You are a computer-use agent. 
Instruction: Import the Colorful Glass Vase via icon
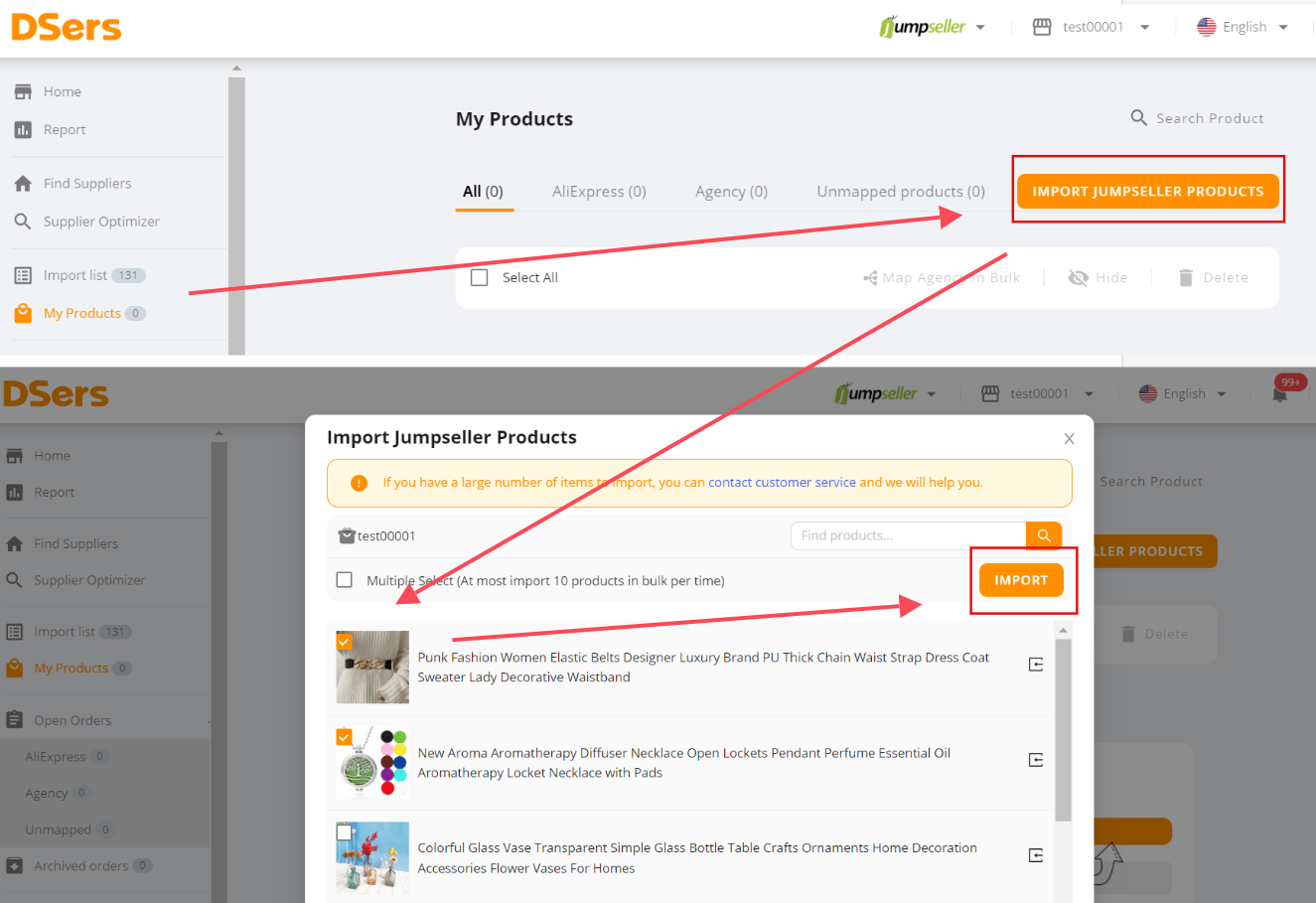pyautogui.click(x=1036, y=855)
